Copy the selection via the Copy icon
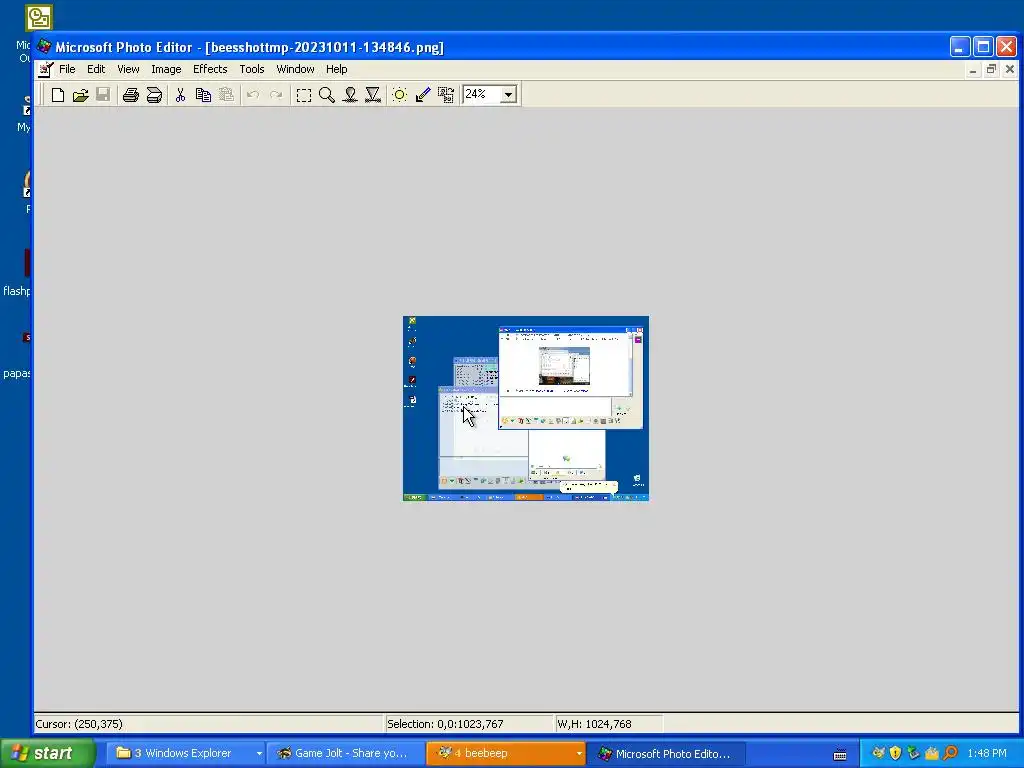The width and height of the screenshot is (1024, 768). pyautogui.click(x=203, y=95)
